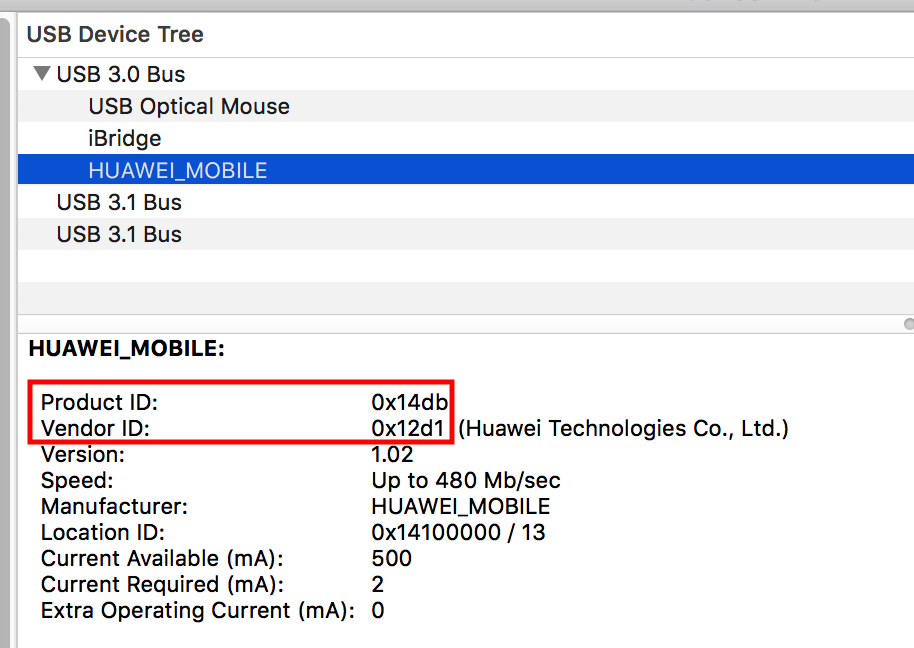This screenshot has height=648, width=914.
Task: Click the HUAWEI_MOBILE: details heading
Action: point(126,348)
